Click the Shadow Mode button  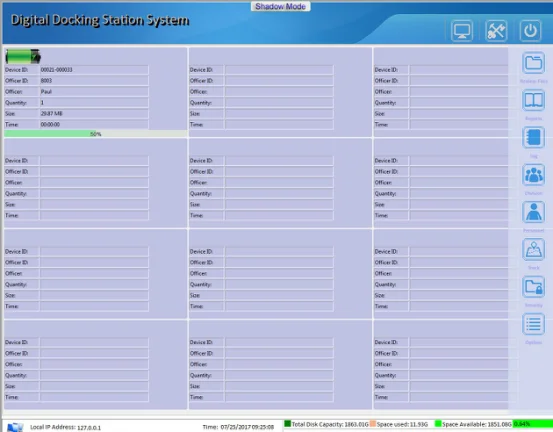click(281, 6)
